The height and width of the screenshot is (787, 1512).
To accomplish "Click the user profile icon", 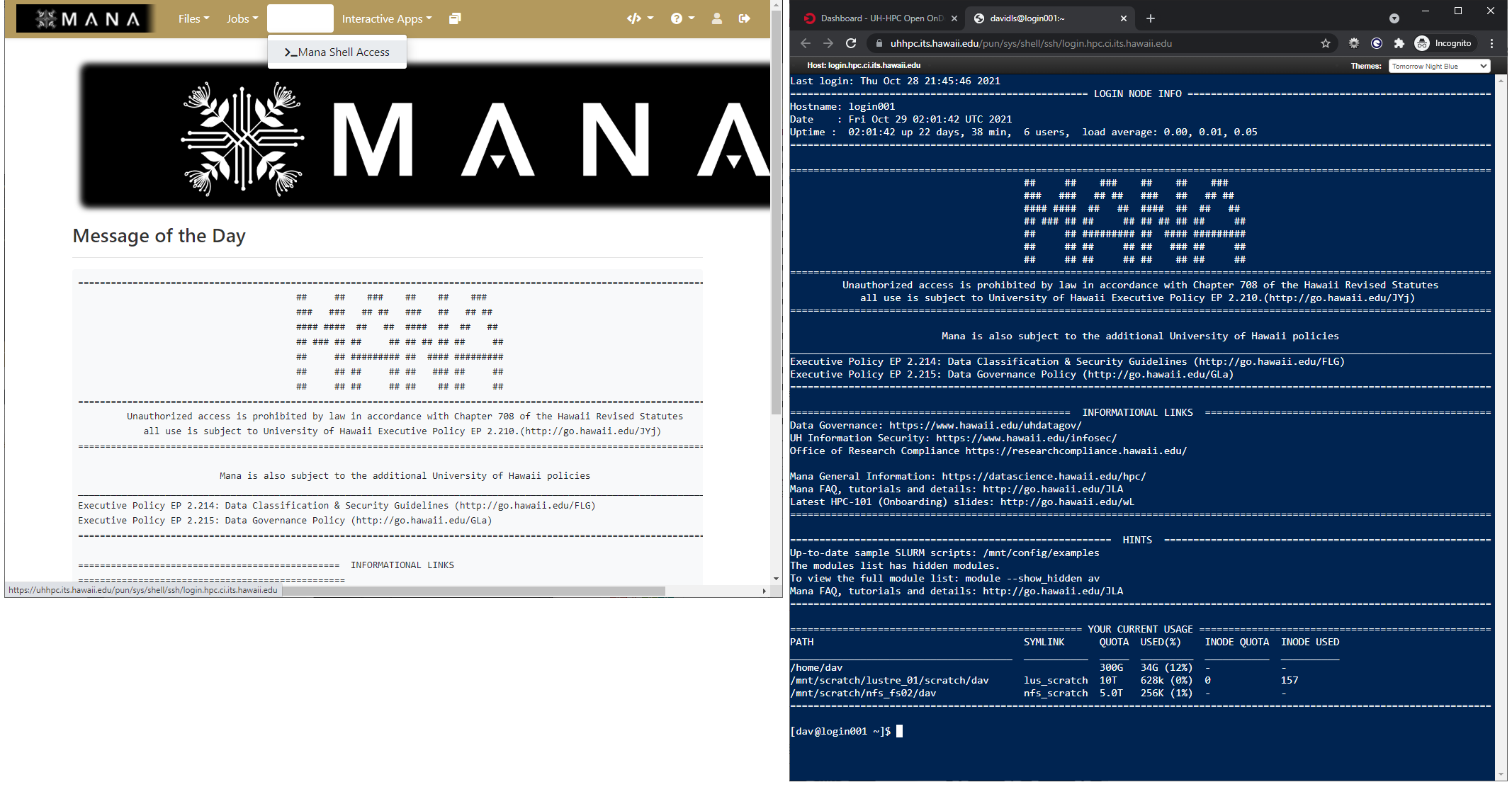I will click(718, 18).
